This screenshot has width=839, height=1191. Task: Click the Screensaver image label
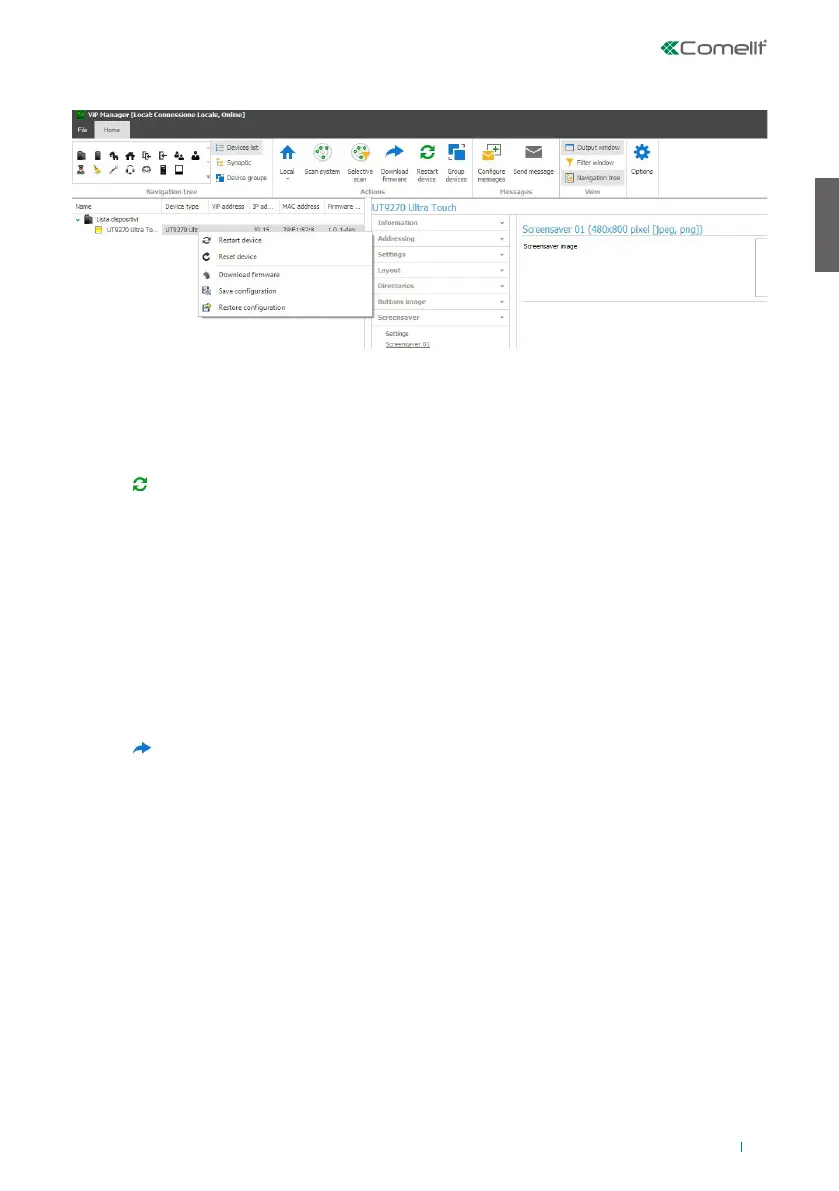tap(550, 247)
